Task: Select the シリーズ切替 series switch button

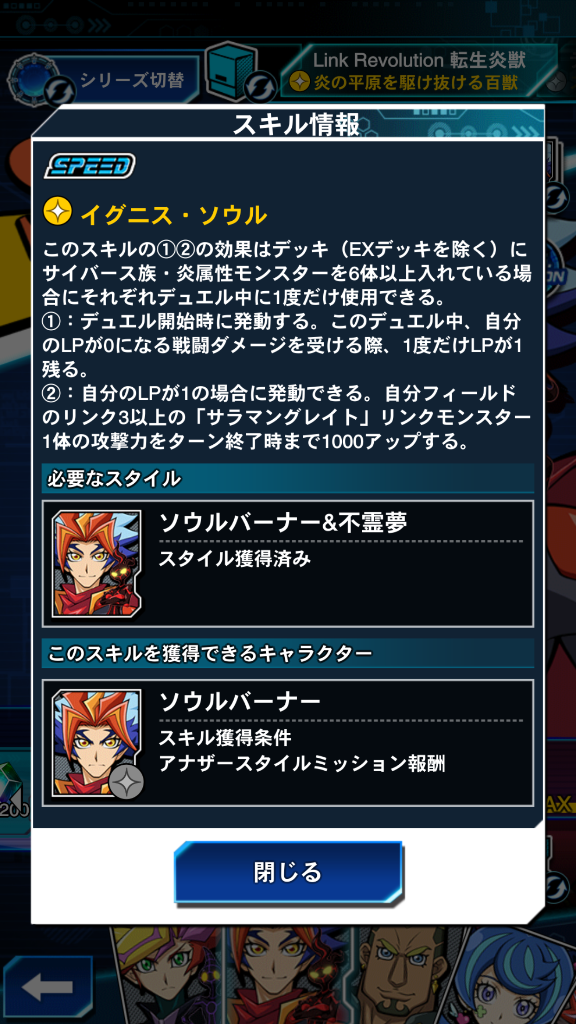Action: pyautogui.click(x=131, y=81)
